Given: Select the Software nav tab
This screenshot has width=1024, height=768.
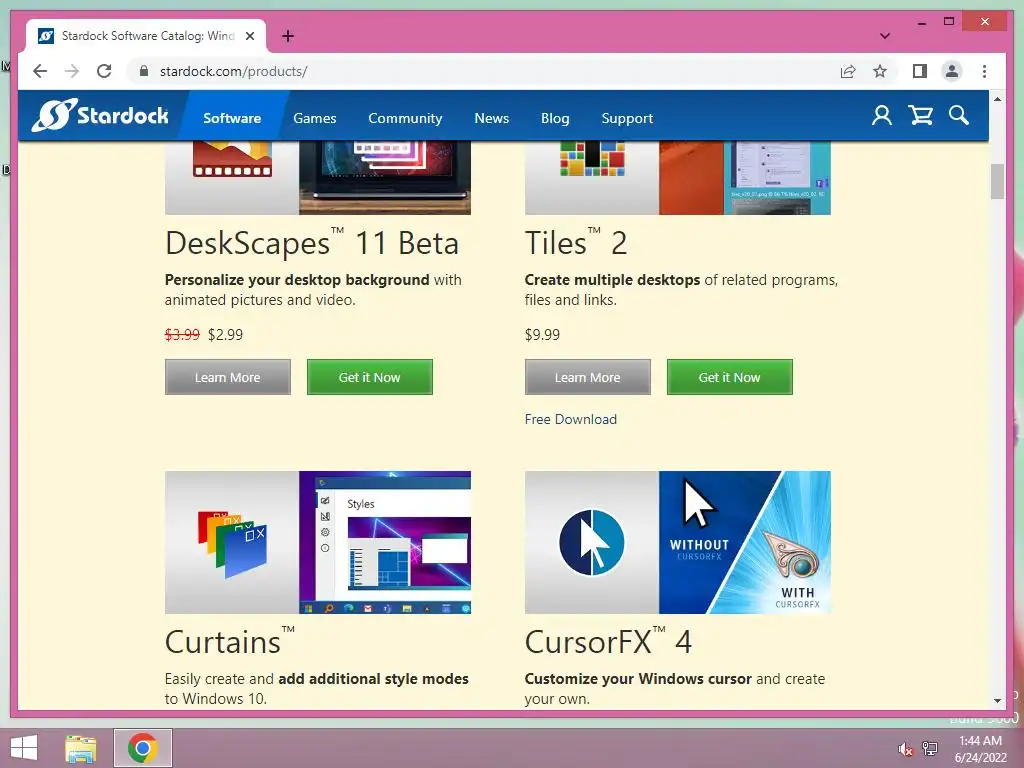Looking at the screenshot, I should pos(232,118).
